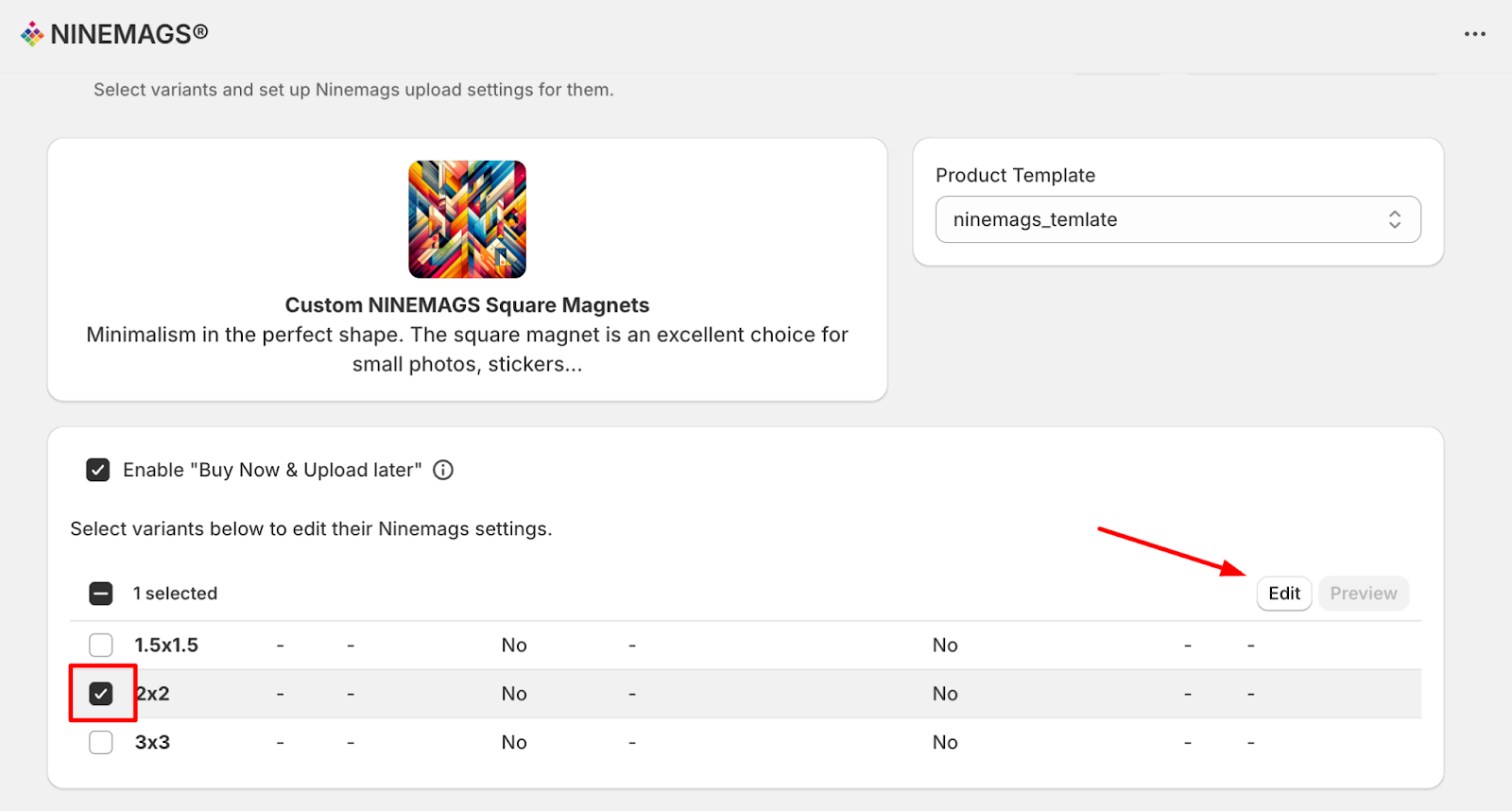Click the Custom NINEMAGS Square Magnets title
This screenshot has width=1512, height=811.
click(x=467, y=305)
